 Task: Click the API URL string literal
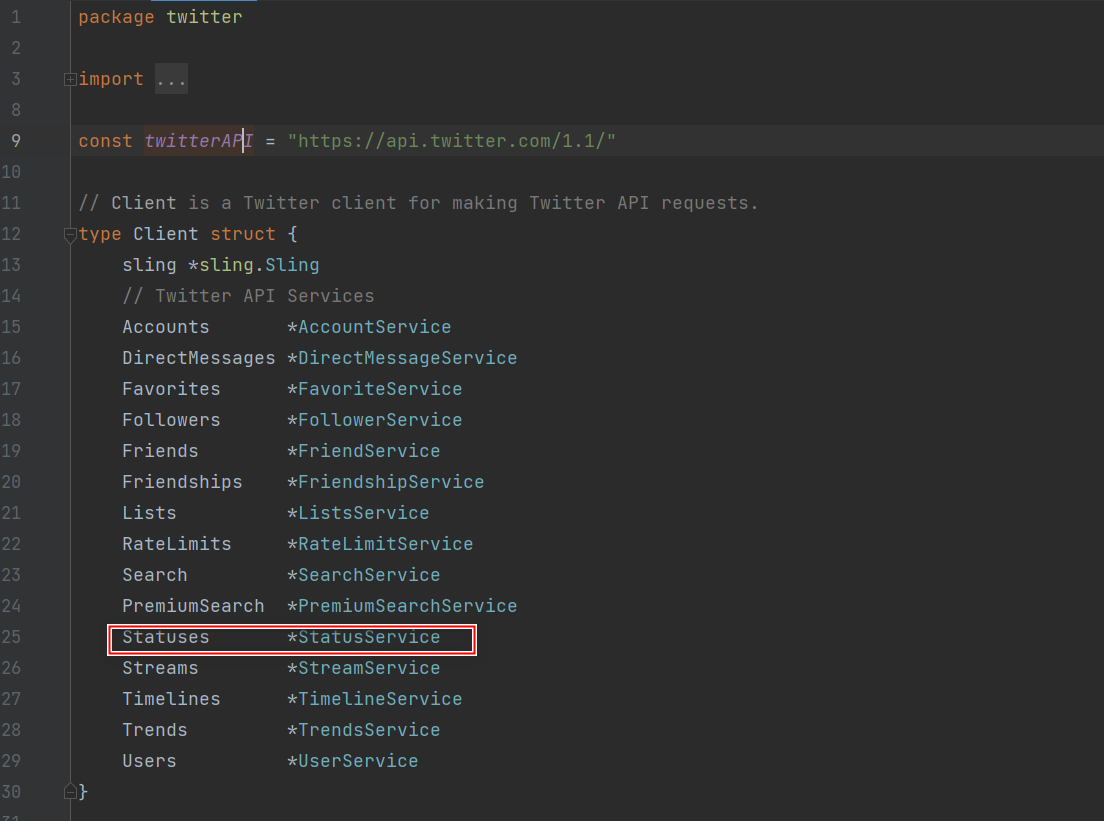451,141
